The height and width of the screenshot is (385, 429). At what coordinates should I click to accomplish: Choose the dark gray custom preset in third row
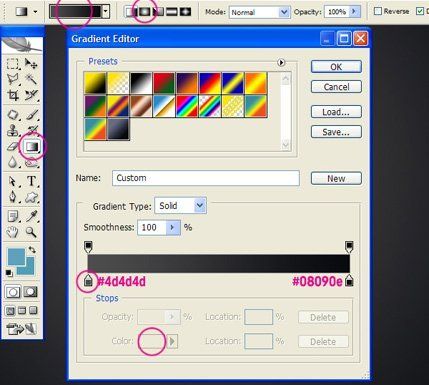(x=118, y=129)
